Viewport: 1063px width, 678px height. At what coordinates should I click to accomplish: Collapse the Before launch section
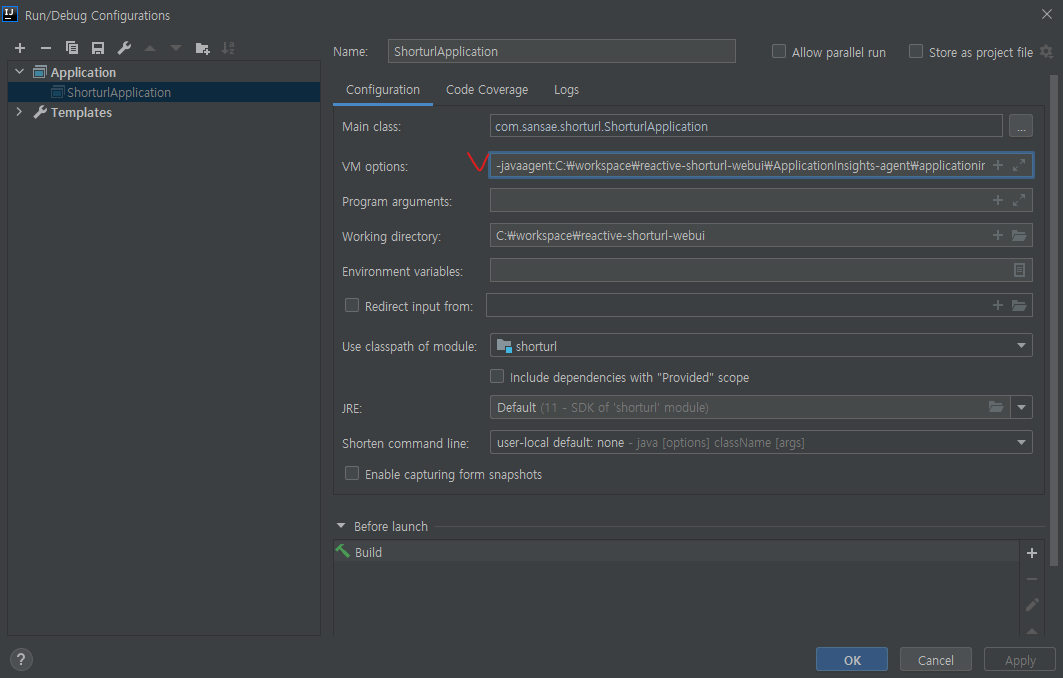coord(341,526)
